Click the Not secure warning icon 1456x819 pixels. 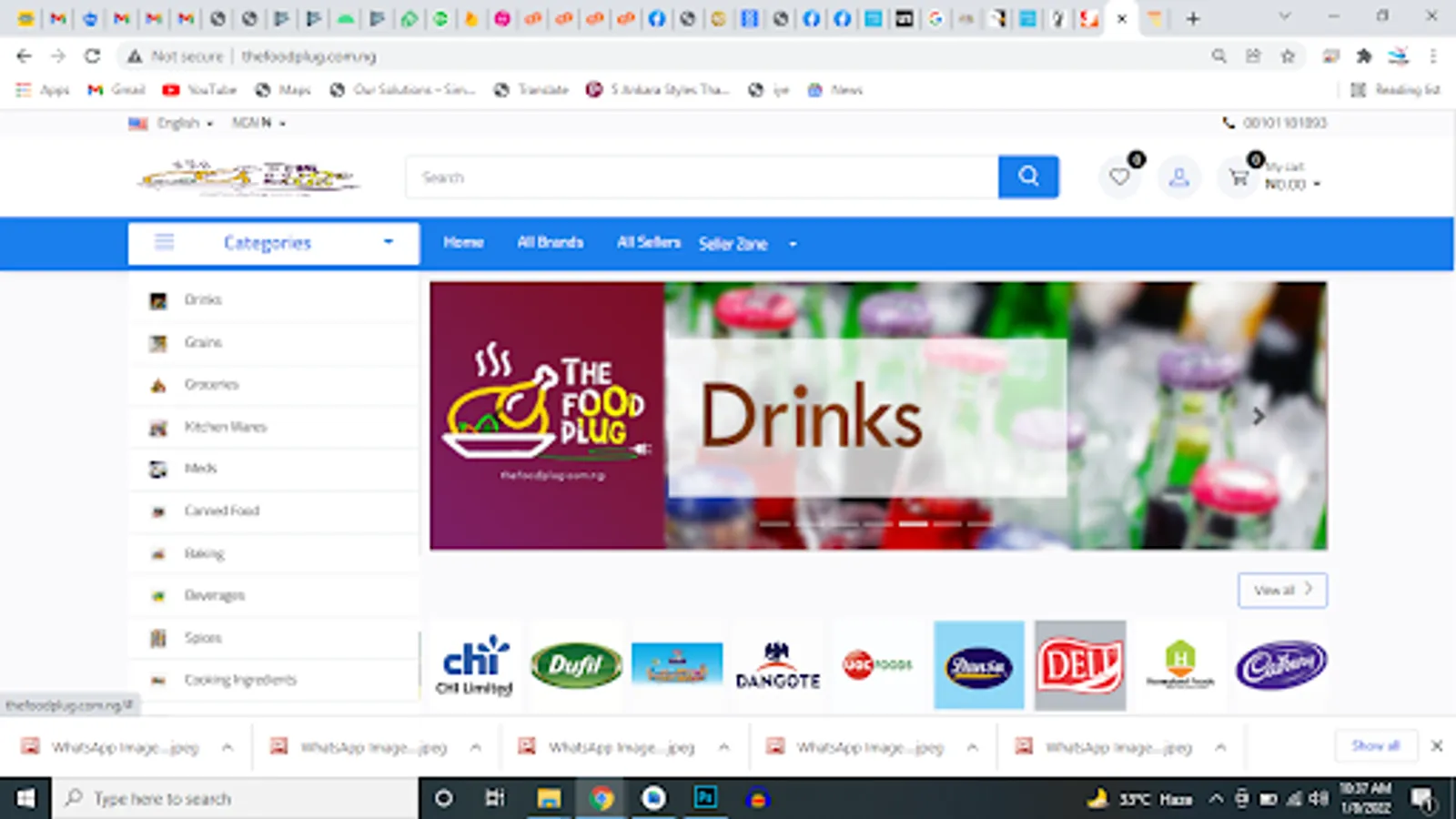pyautogui.click(x=135, y=56)
